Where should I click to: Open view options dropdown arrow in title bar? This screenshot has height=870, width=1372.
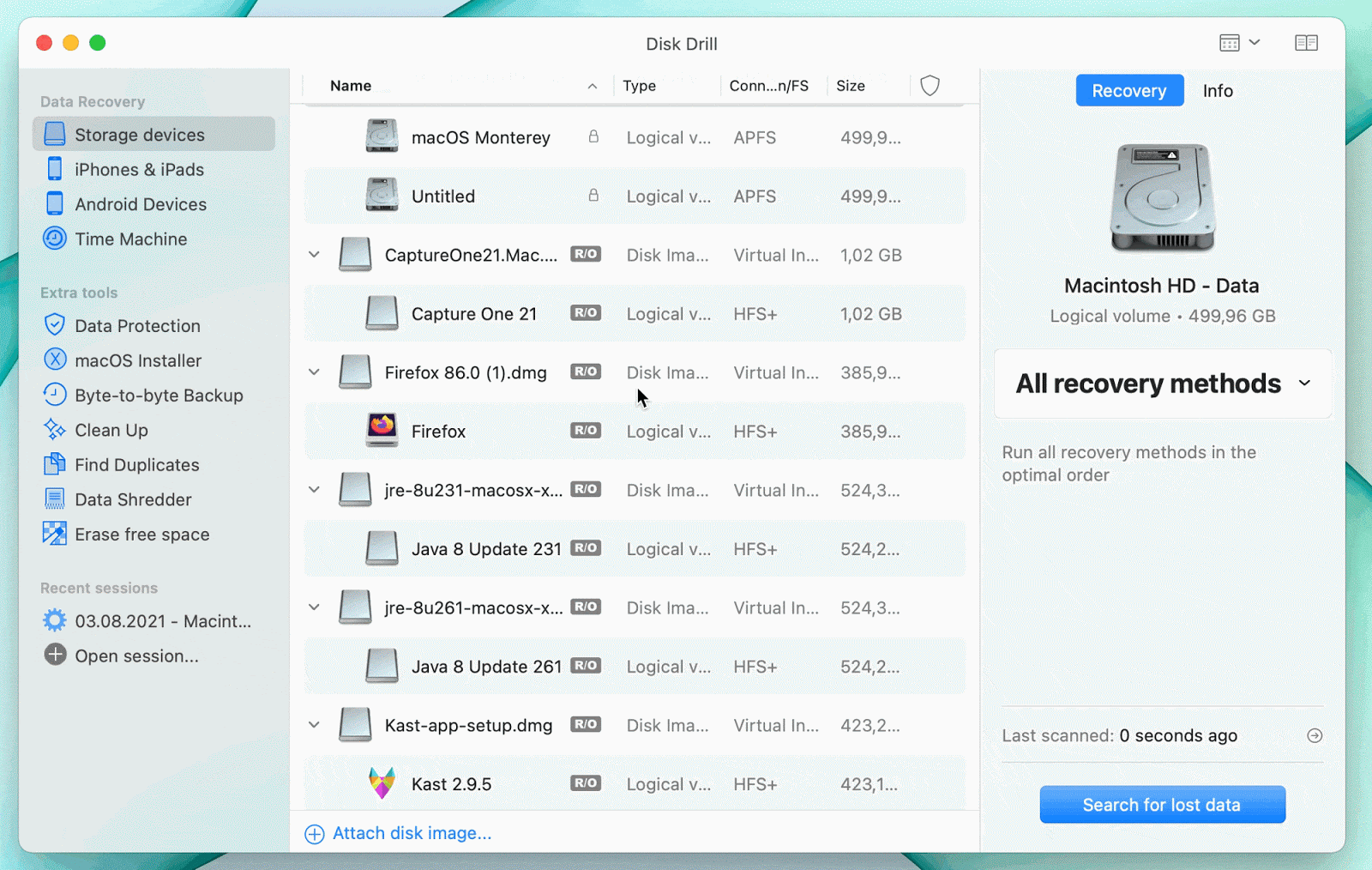(1255, 42)
